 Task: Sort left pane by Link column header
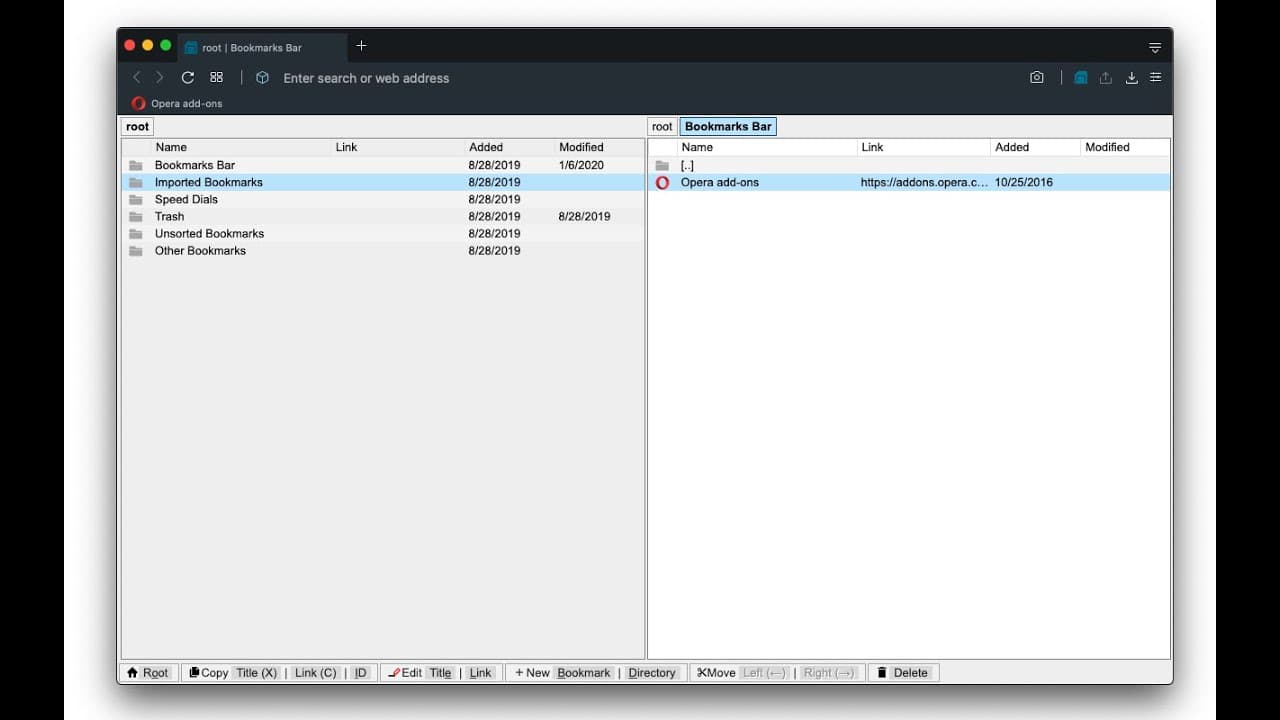point(398,147)
